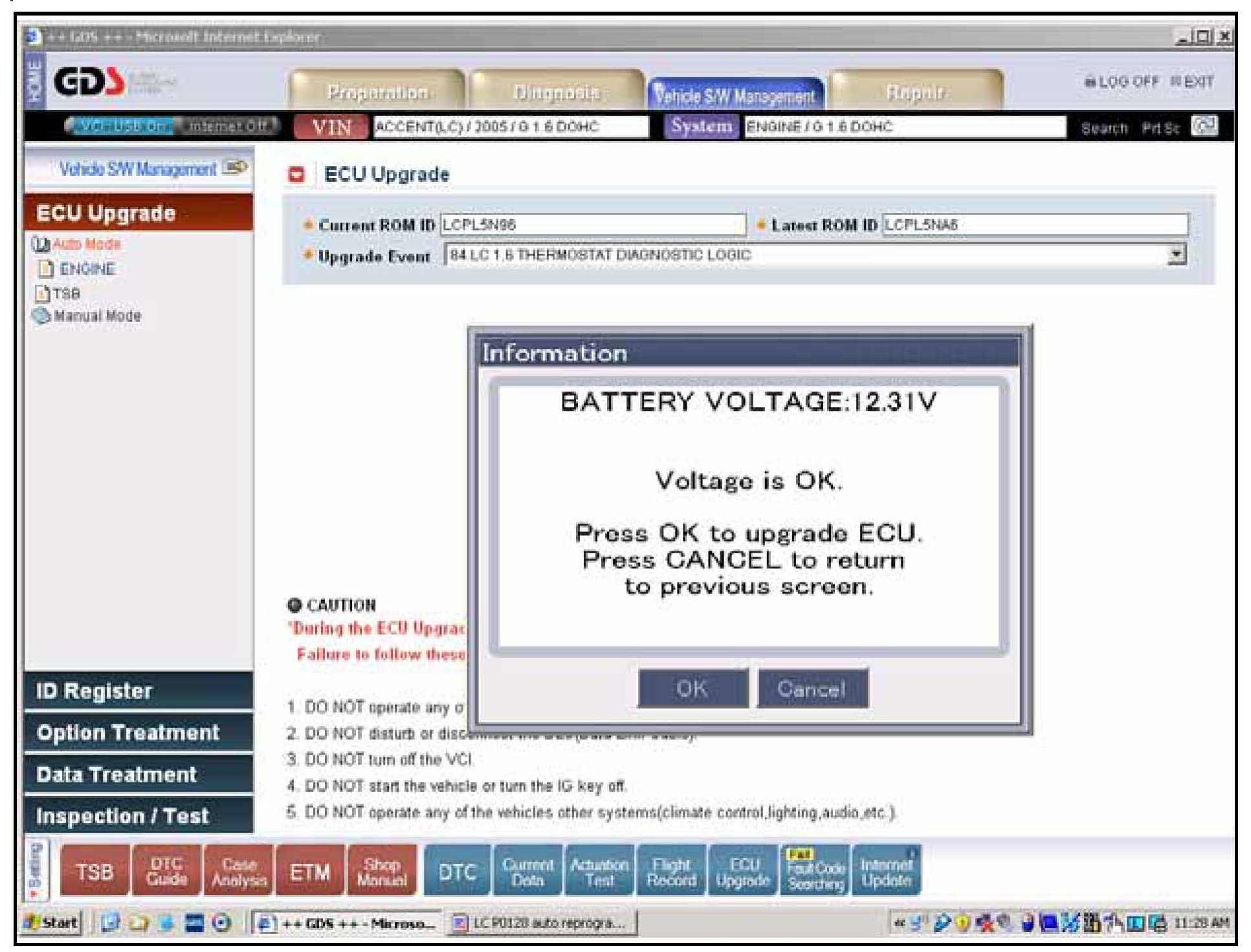Viewport: 1251px width, 952px height.
Task: Open the DTC Guide icon
Action: coord(166,871)
